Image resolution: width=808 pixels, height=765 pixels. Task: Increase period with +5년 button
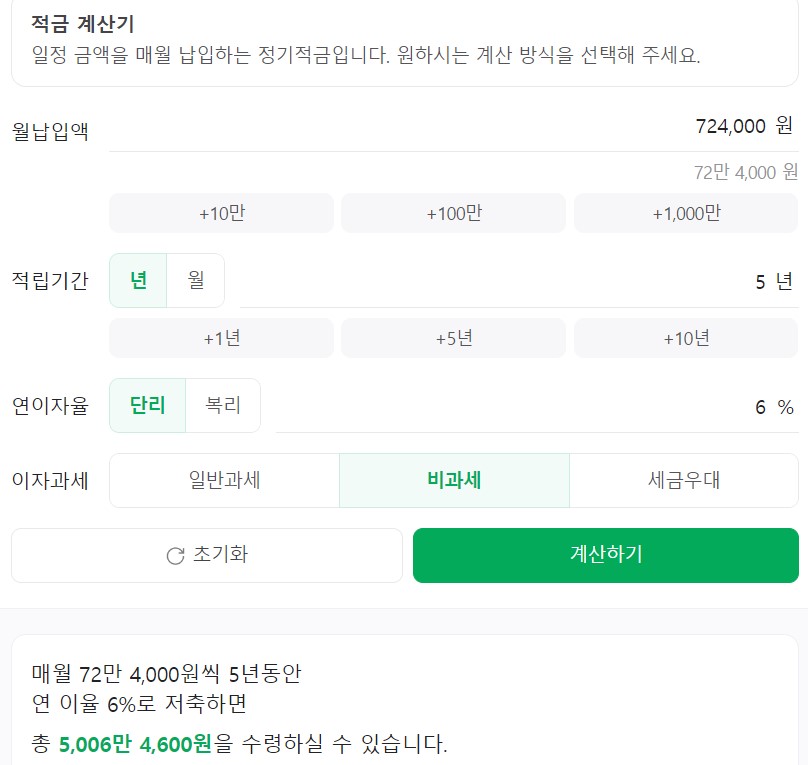pos(453,338)
